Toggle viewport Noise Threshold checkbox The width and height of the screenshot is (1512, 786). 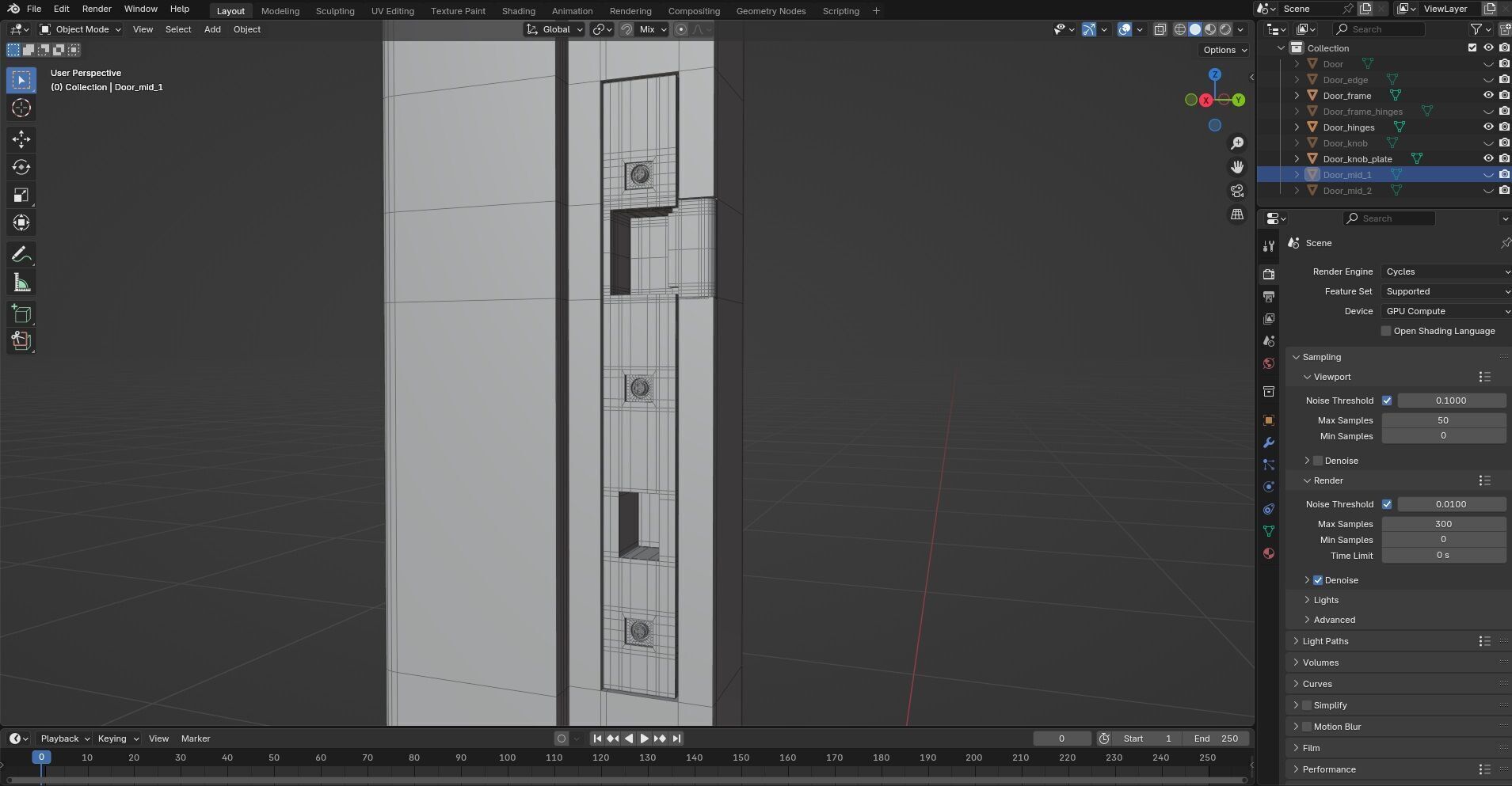tap(1387, 401)
